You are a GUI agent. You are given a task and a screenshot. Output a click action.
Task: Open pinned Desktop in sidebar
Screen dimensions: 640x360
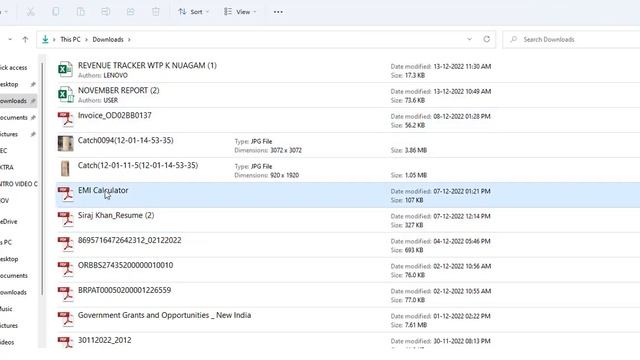tap(9, 84)
